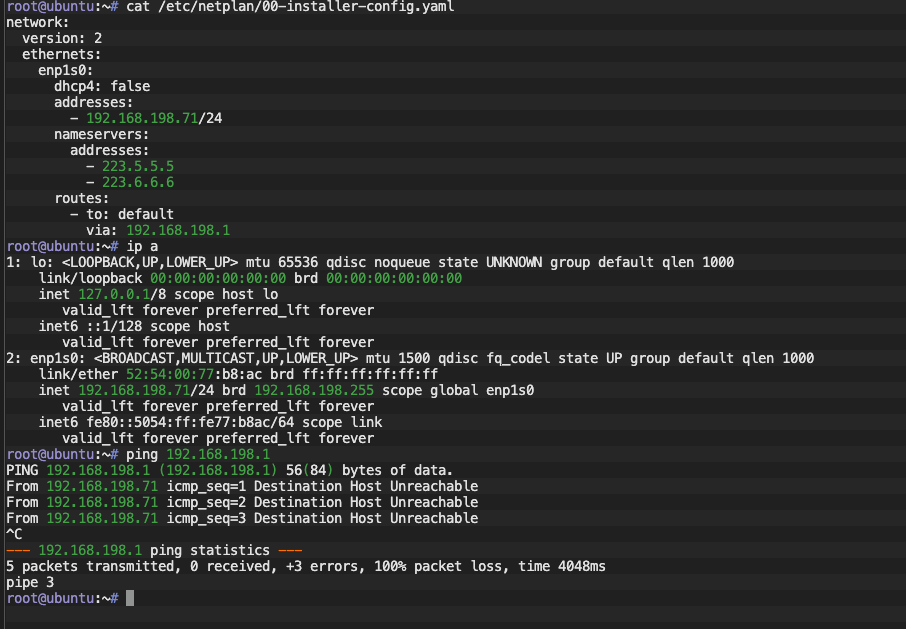
Task: Click the "version: 2" line
Action: click(x=62, y=38)
